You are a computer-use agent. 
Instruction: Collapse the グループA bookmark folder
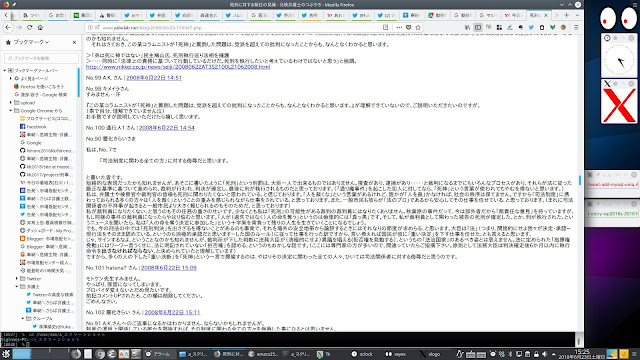point(23,318)
